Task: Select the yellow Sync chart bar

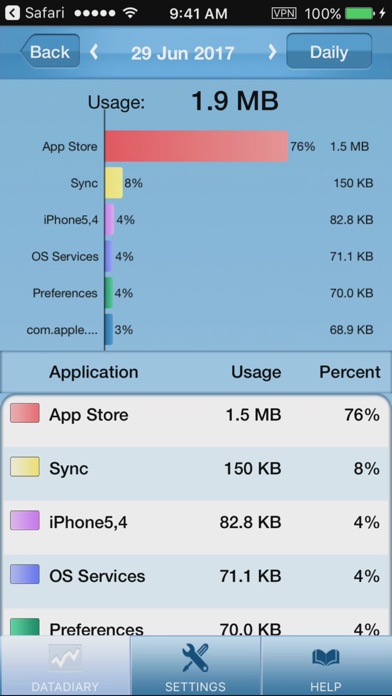Action: tap(114, 183)
